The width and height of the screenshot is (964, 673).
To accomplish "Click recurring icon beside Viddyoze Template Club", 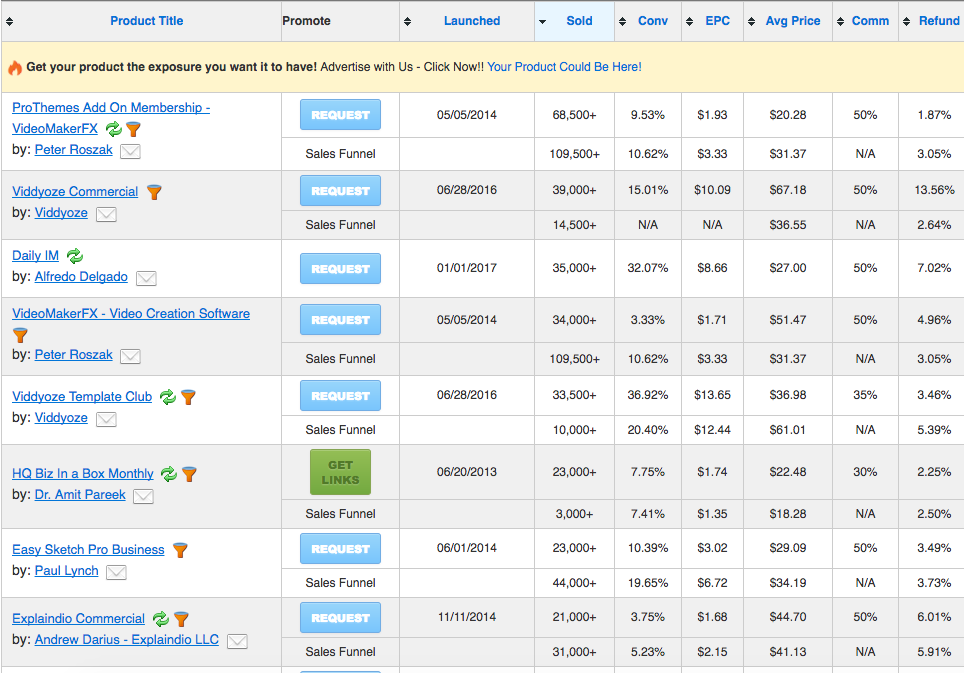I will [x=168, y=398].
